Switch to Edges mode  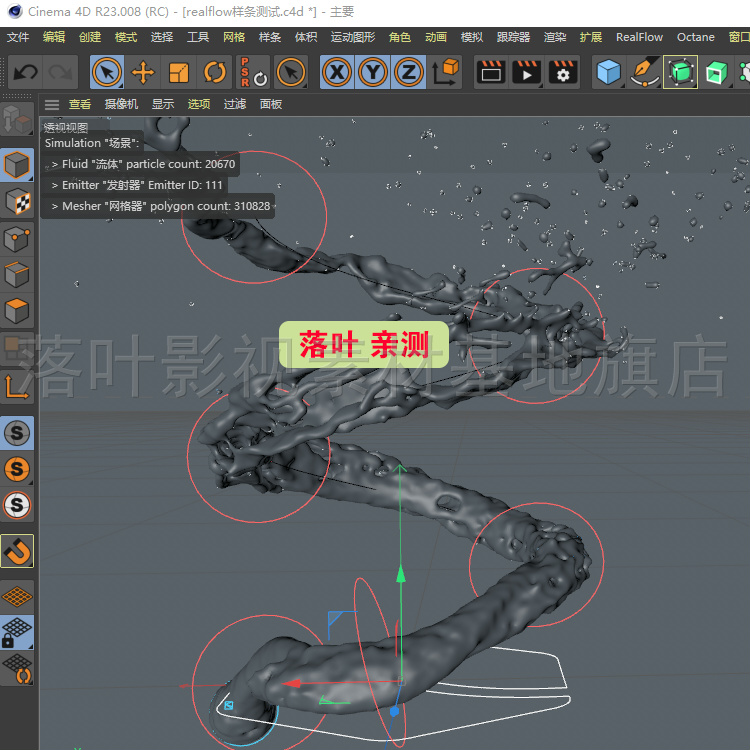coord(17,275)
